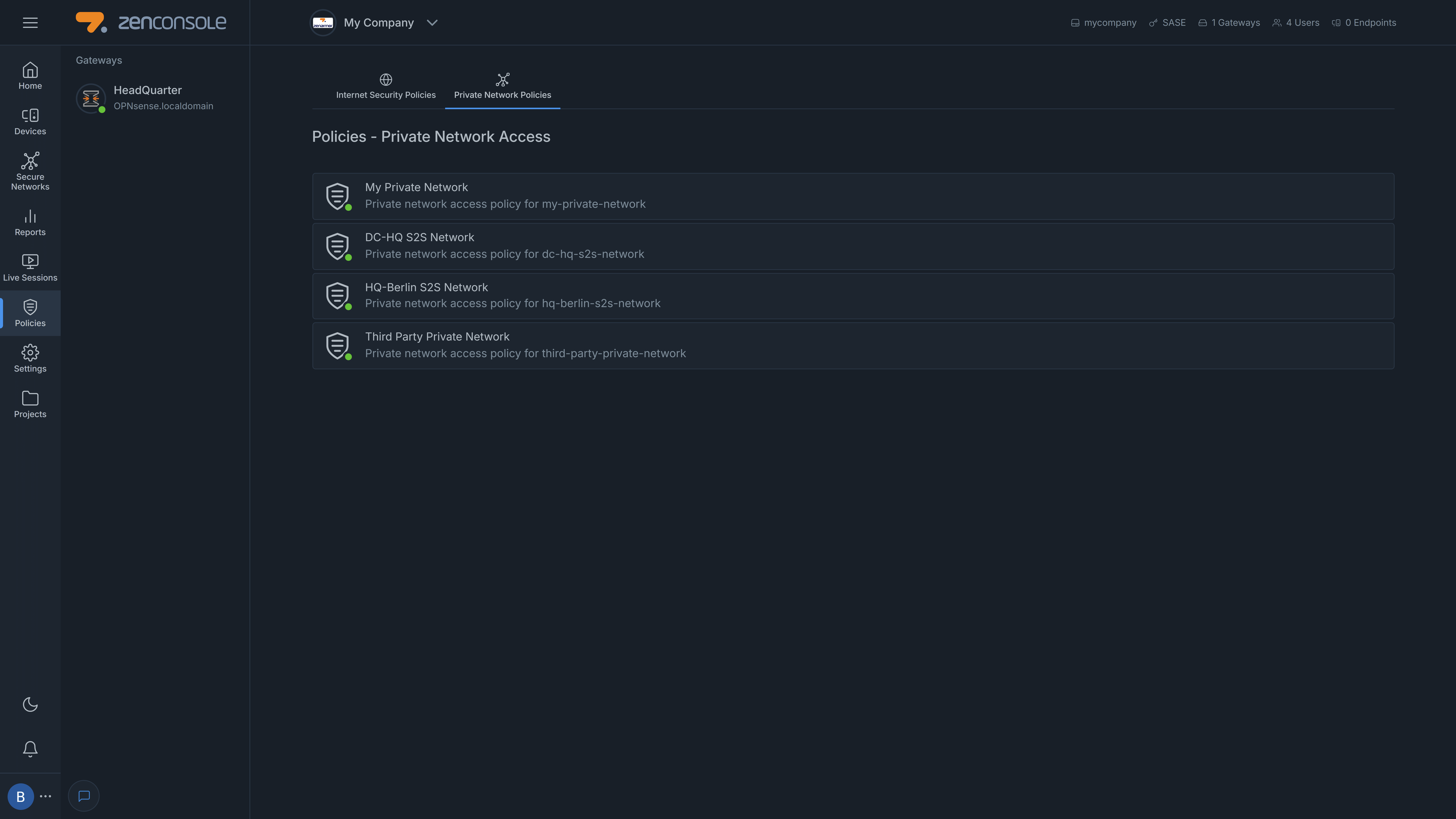
Task: Go to Home in sidebar
Action: click(30, 76)
